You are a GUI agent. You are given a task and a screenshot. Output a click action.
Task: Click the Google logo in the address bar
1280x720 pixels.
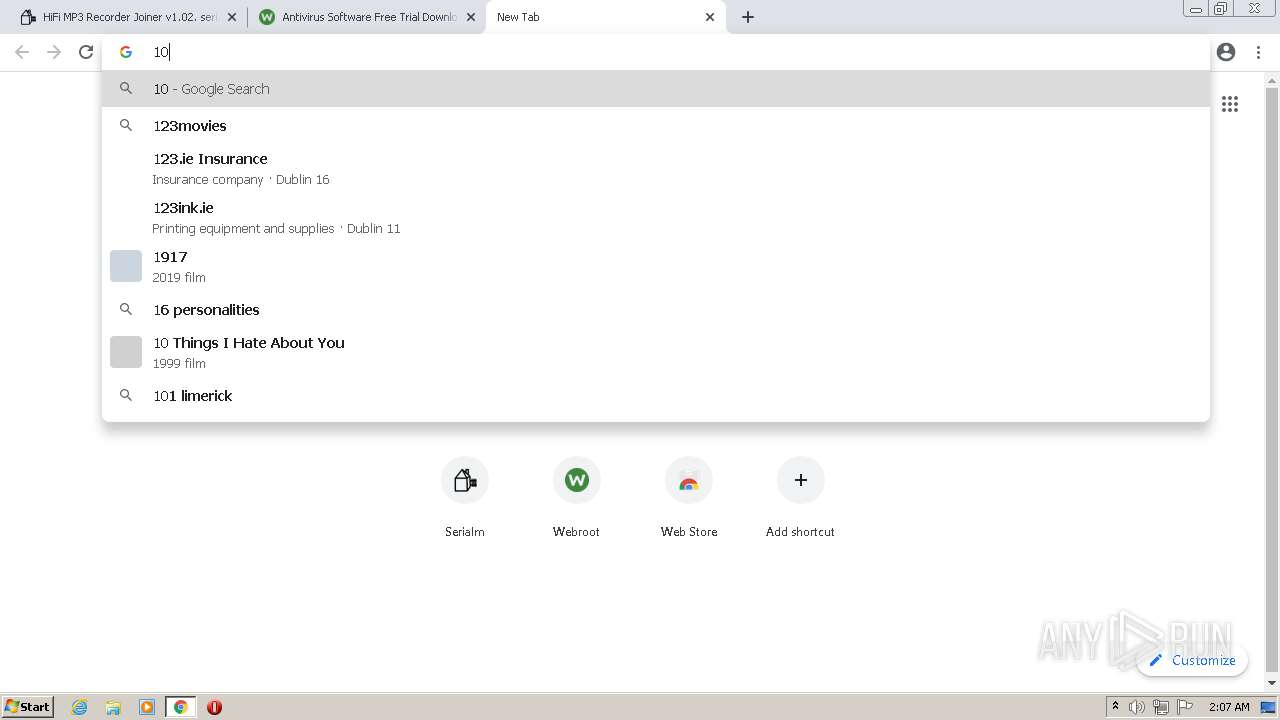point(126,52)
